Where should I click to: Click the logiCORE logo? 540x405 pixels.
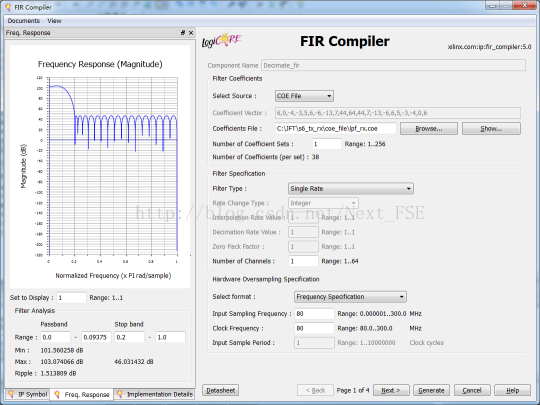(221, 40)
